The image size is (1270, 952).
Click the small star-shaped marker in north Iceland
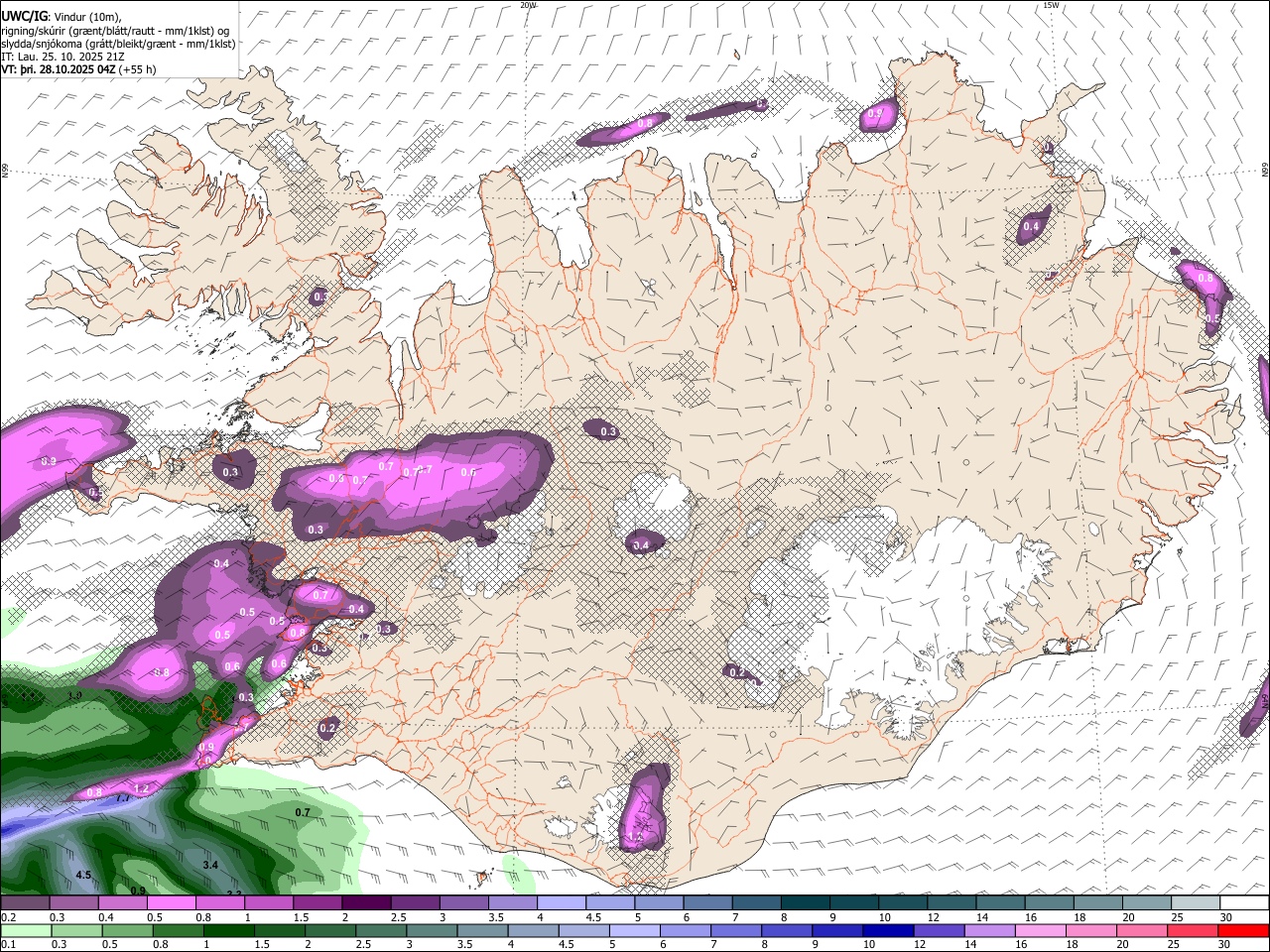point(648,288)
